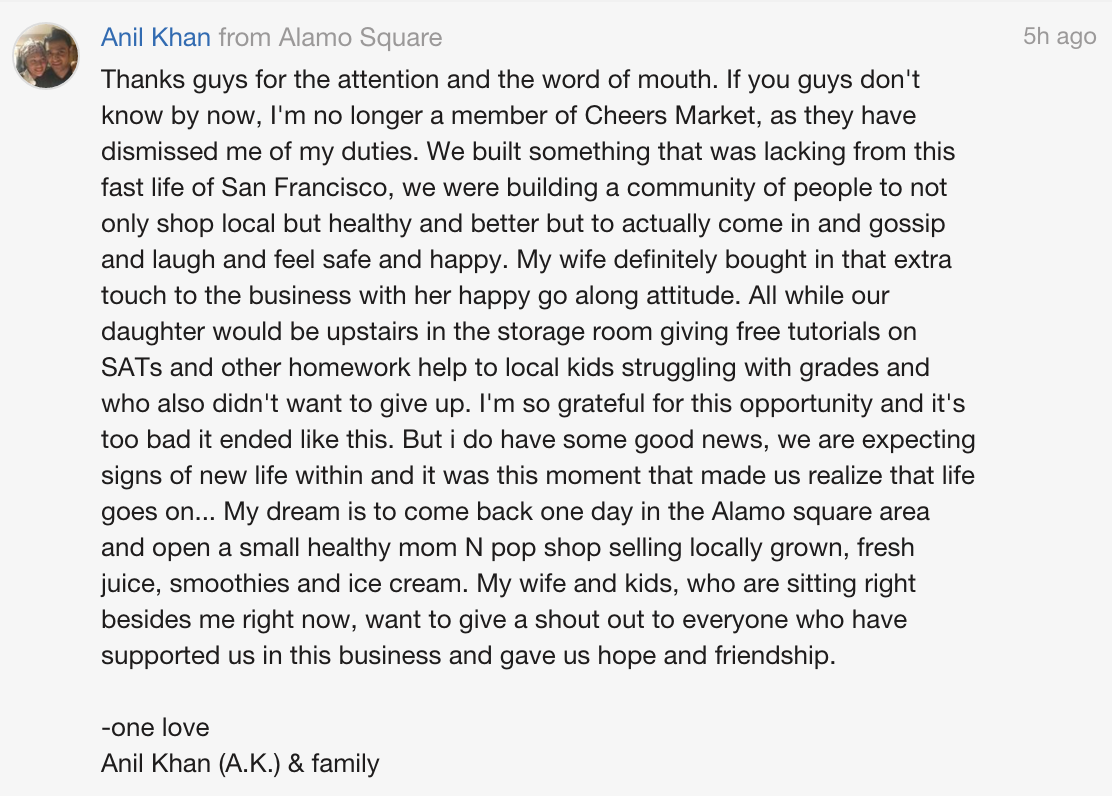Image resolution: width=1112 pixels, height=796 pixels.
Task: Click the text "goes on..." in the post
Action: coord(158,512)
